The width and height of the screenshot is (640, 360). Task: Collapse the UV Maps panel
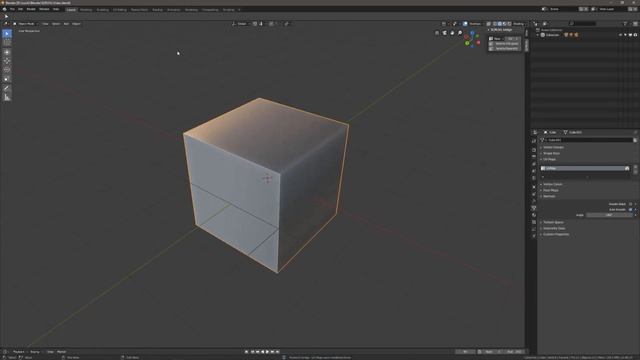[x=549, y=159]
